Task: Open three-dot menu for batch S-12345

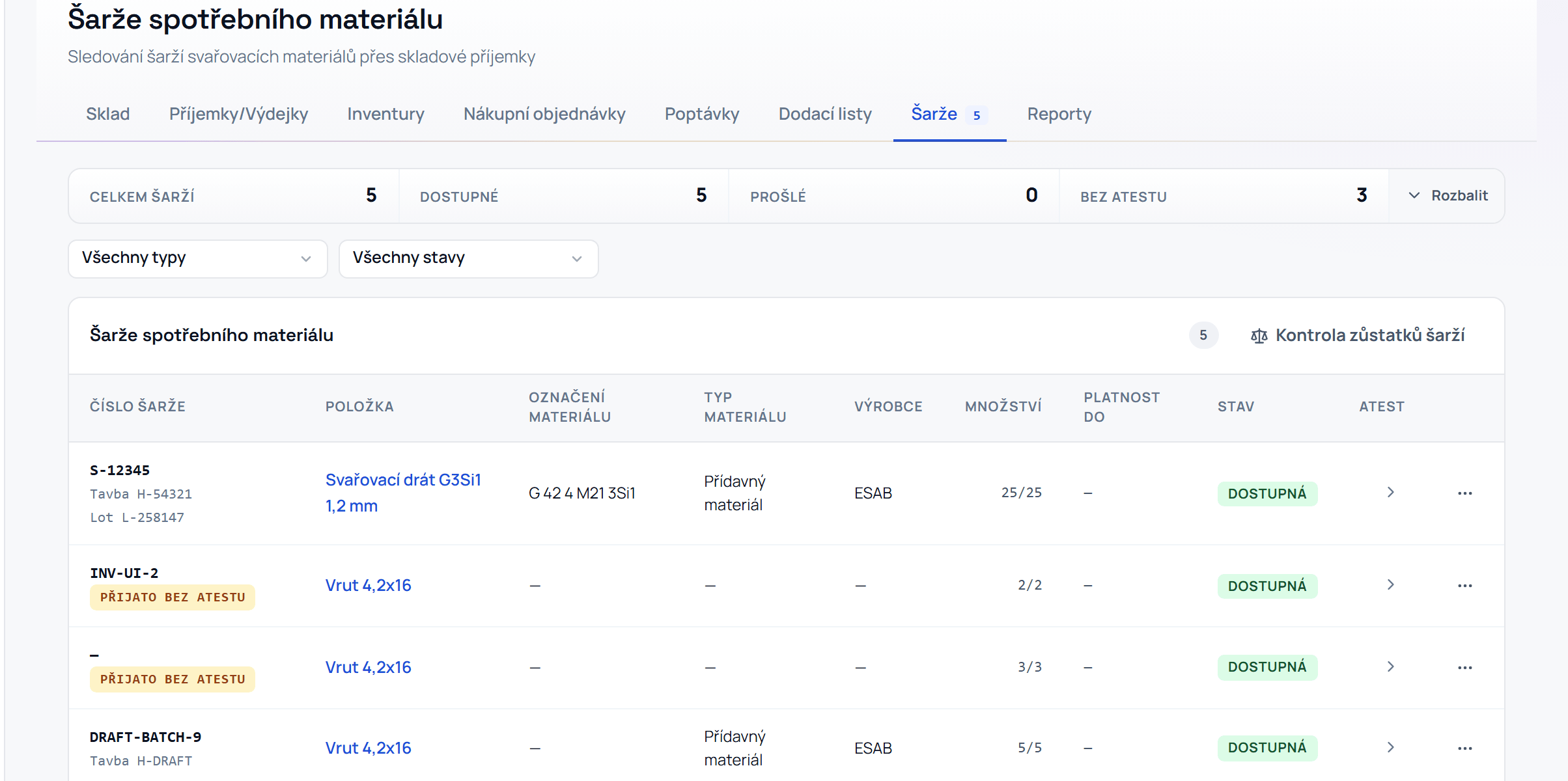Action: tap(1464, 493)
